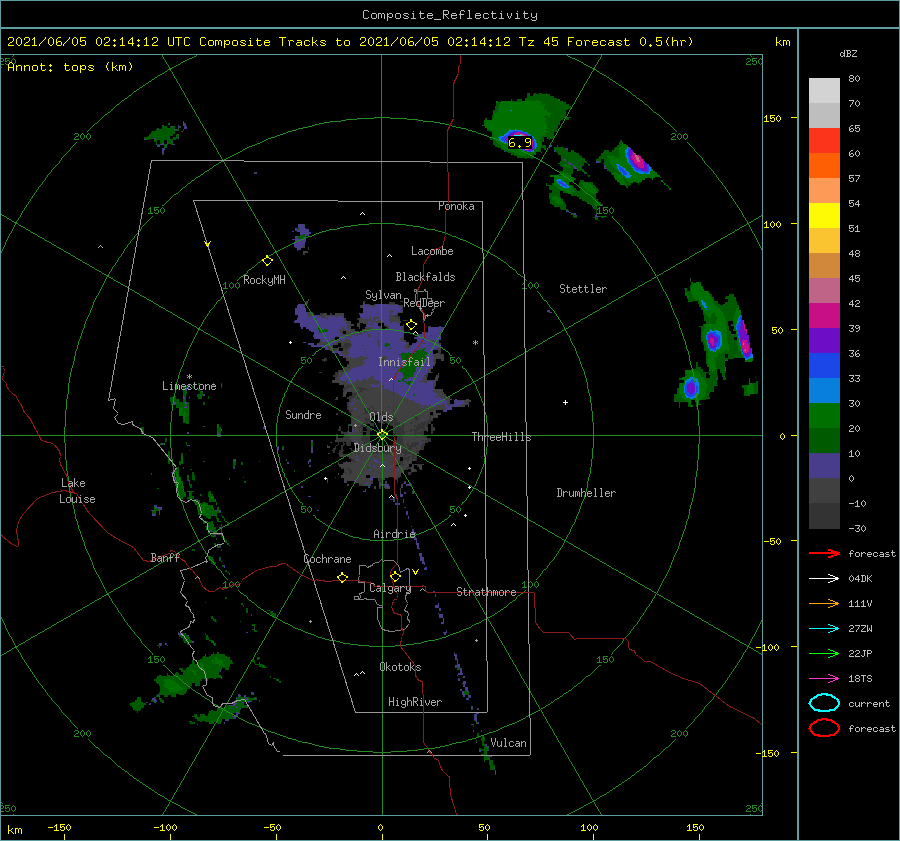The width and height of the screenshot is (900, 841).
Task: Click the Composite_Reflectivity title
Action: tap(450, 15)
